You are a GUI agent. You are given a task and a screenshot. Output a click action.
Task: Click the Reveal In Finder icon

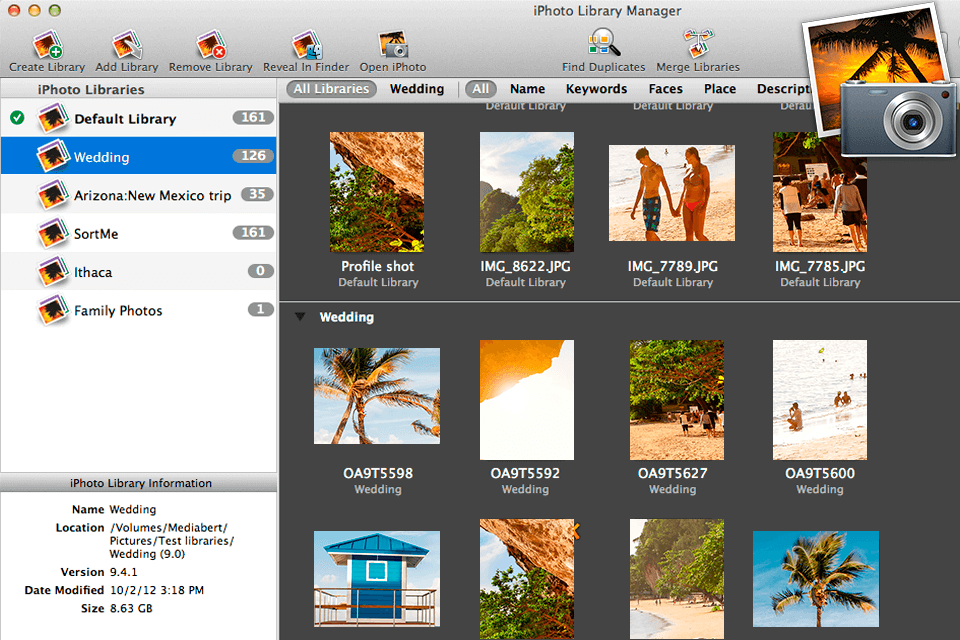[306, 46]
